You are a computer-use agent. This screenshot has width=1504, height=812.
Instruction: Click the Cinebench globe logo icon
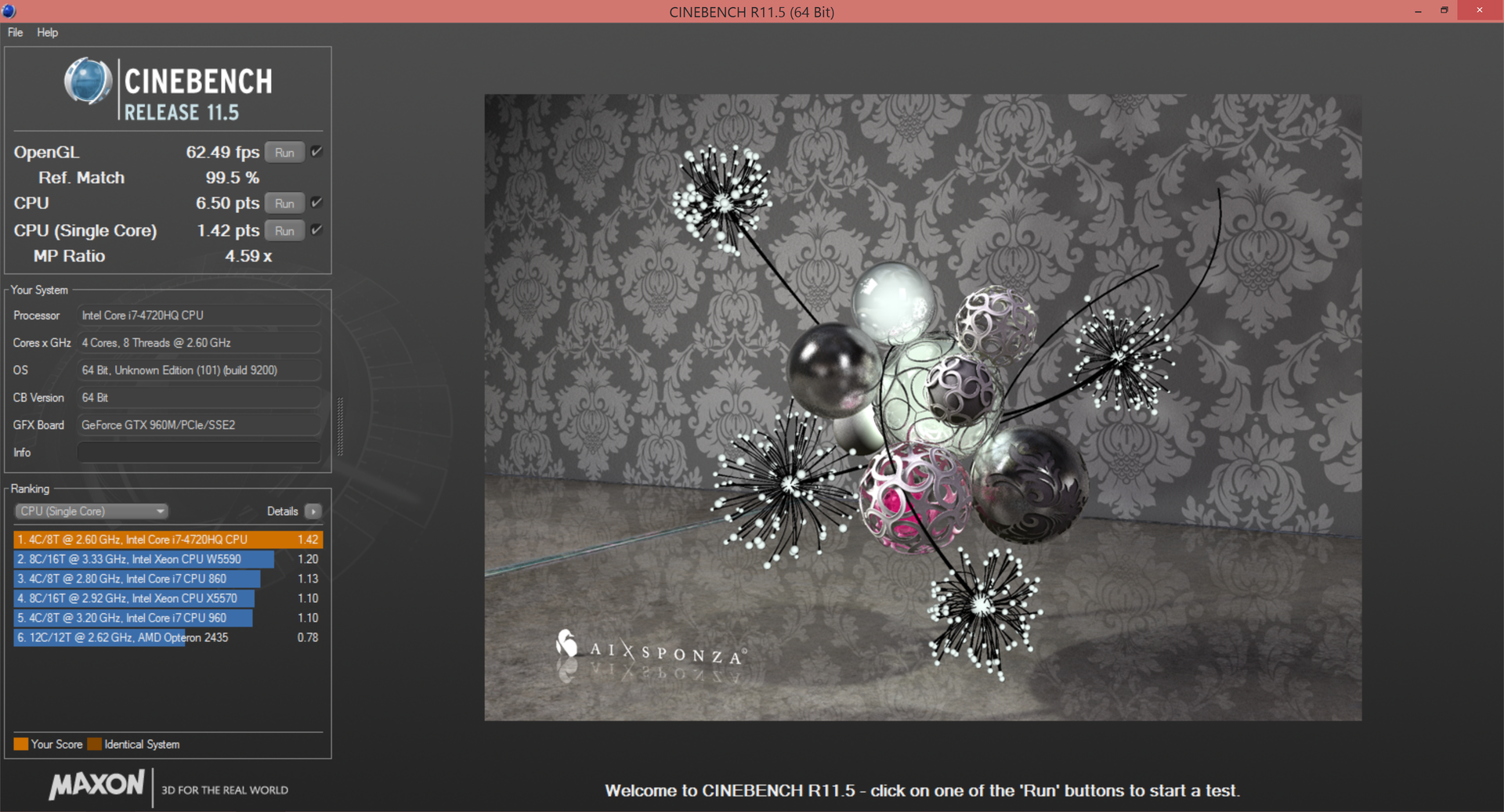(89, 81)
